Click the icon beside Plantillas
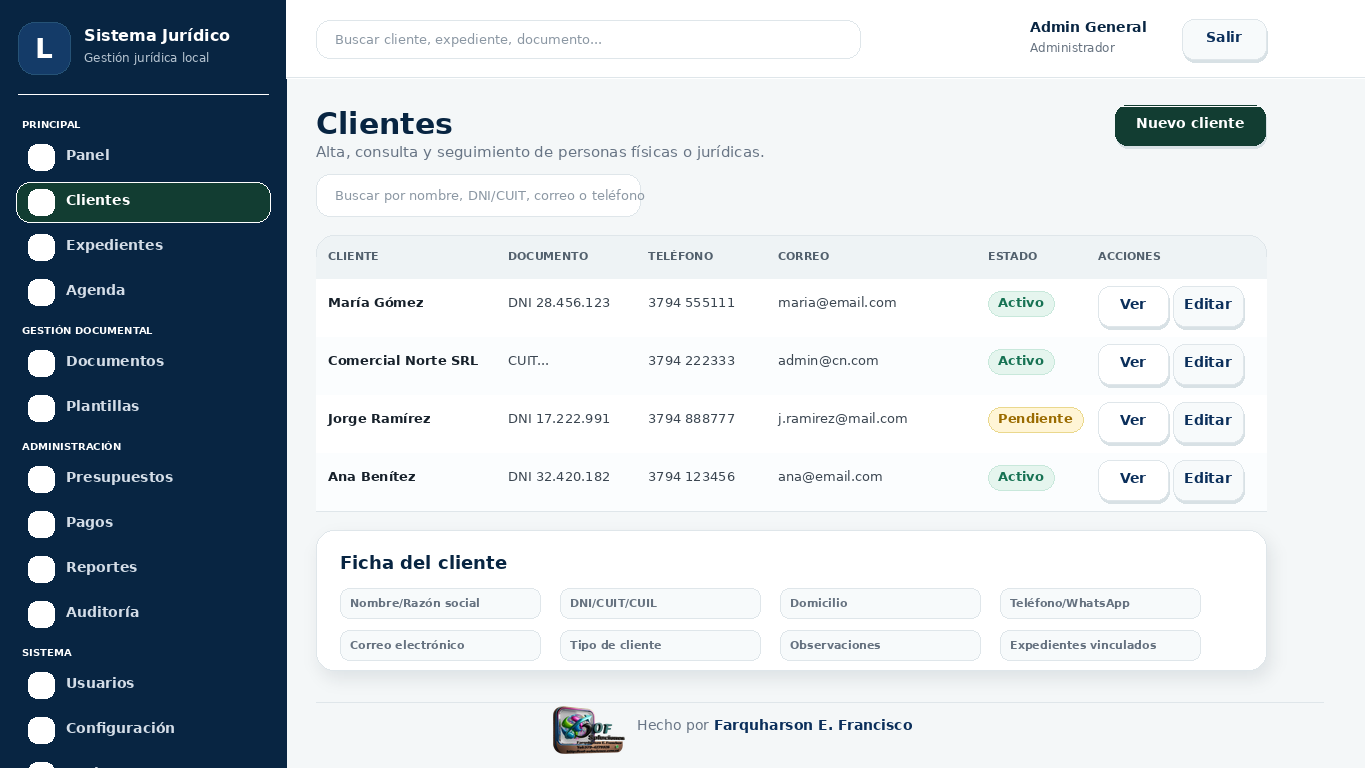 [x=41, y=408]
